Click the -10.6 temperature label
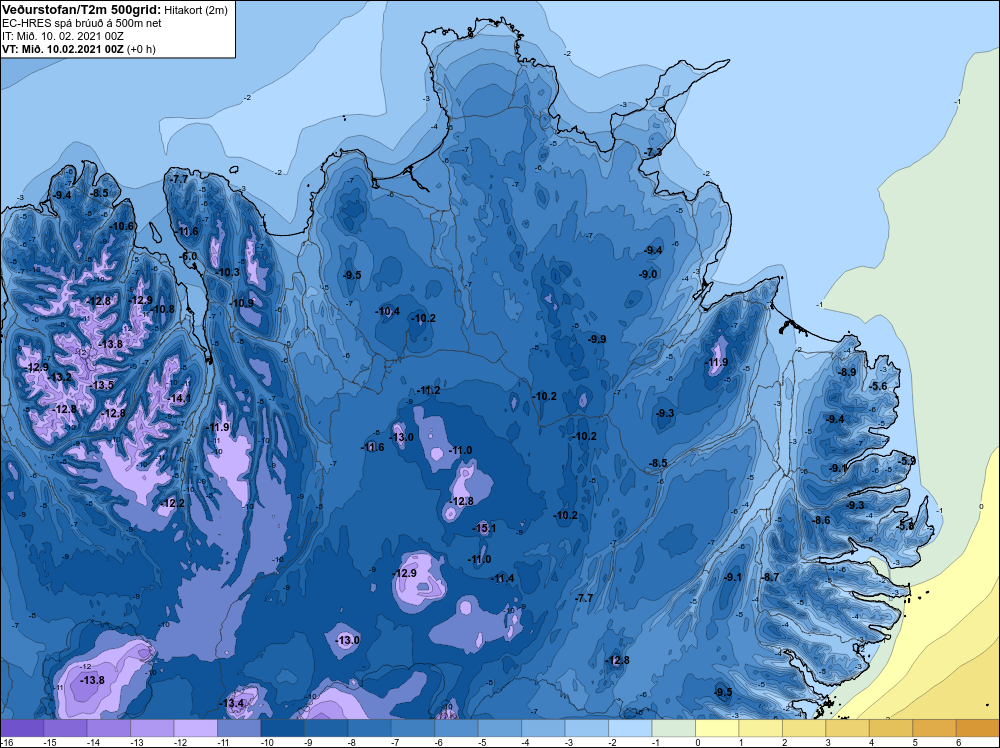Image resolution: width=1000 pixels, height=748 pixels. point(122,226)
